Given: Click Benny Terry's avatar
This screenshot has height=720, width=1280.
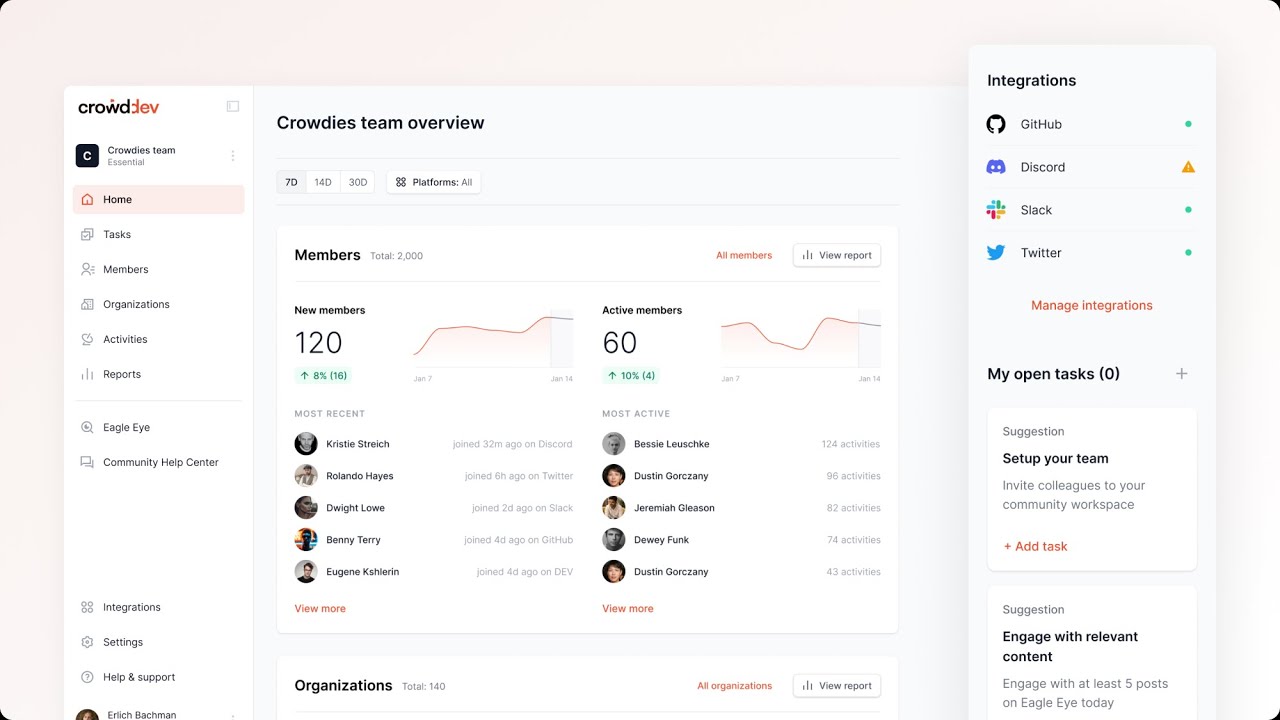Looking at the screenshot, I should 306,540.
